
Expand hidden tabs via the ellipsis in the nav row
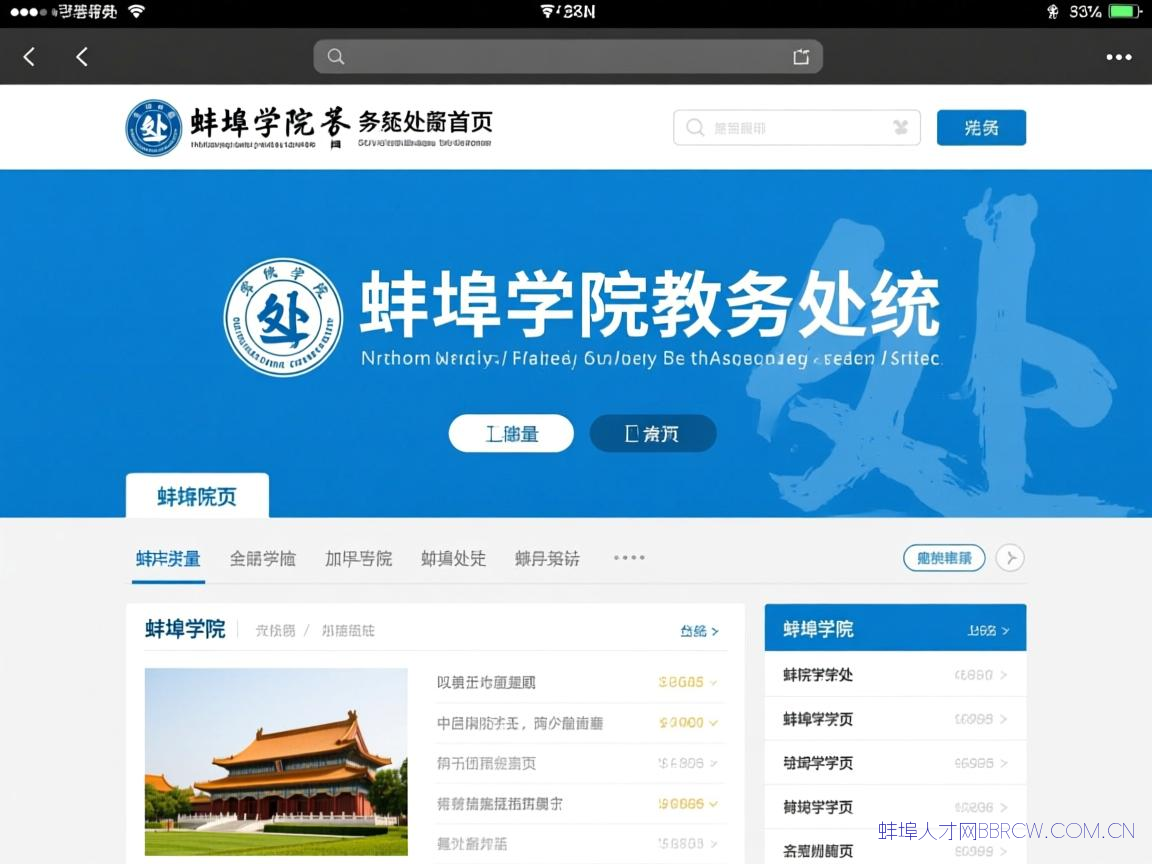(628, 558)
